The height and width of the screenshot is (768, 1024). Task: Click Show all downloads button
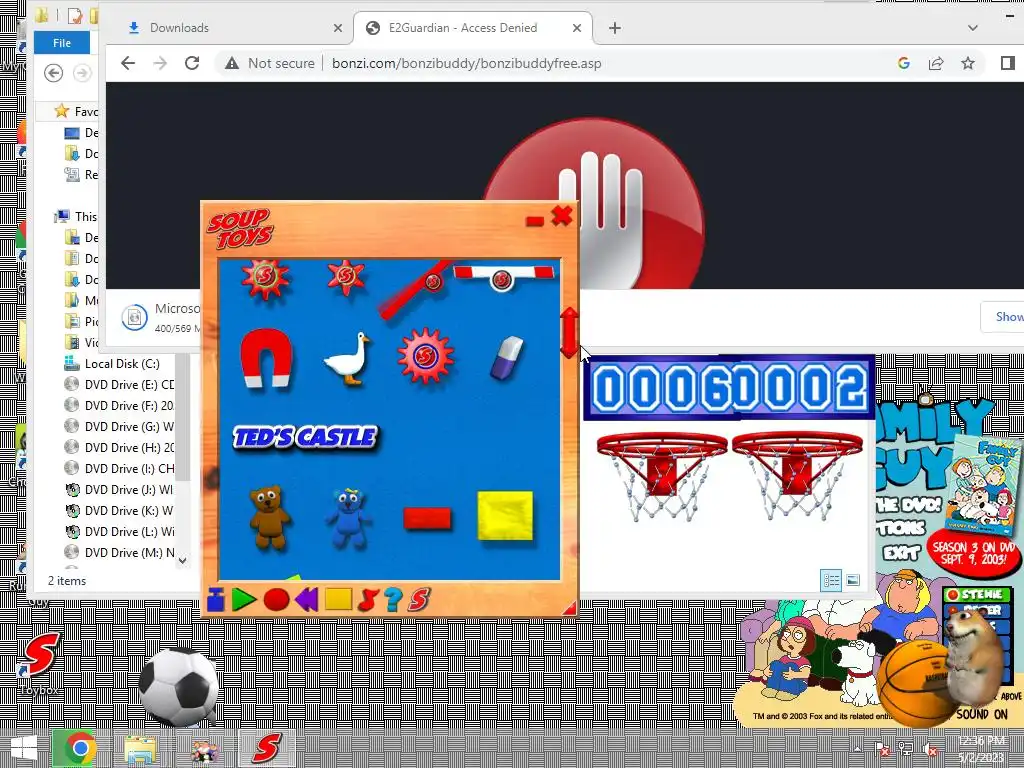(1003, 317)
